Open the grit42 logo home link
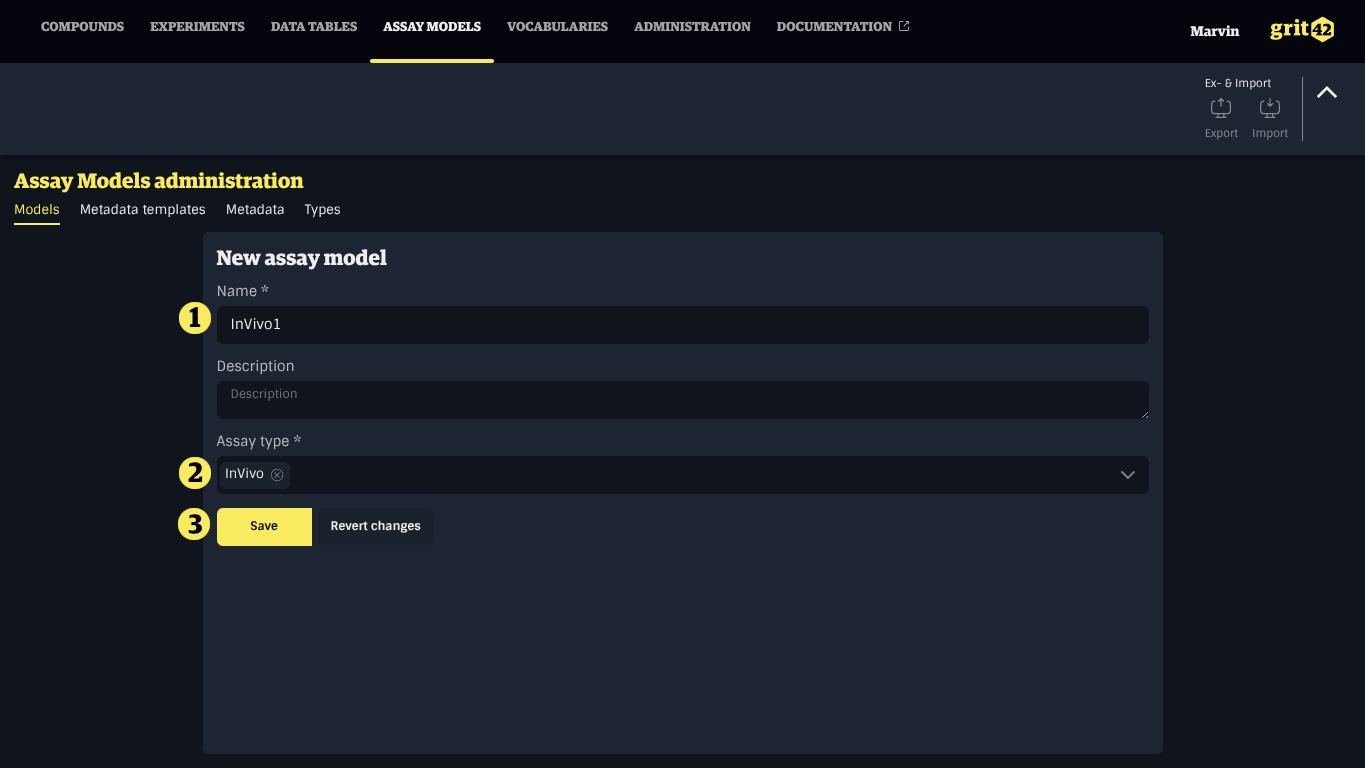1365x768 pixels. [x=1302, y=29]
